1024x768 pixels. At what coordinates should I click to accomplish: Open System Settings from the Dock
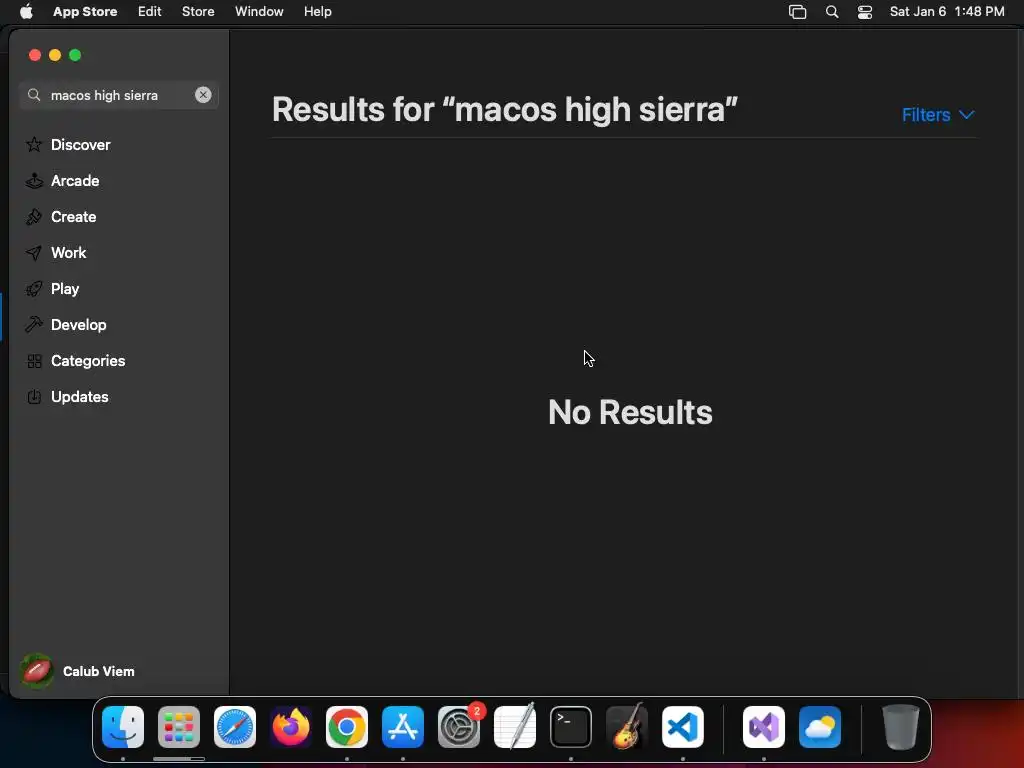458,727
